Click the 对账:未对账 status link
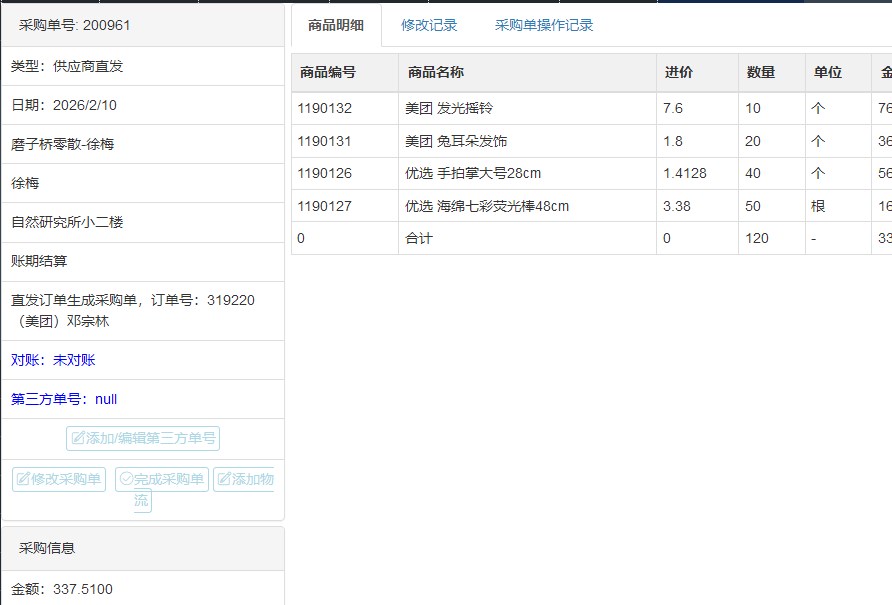This screenshot has height=605, width=892. (53, 360)
